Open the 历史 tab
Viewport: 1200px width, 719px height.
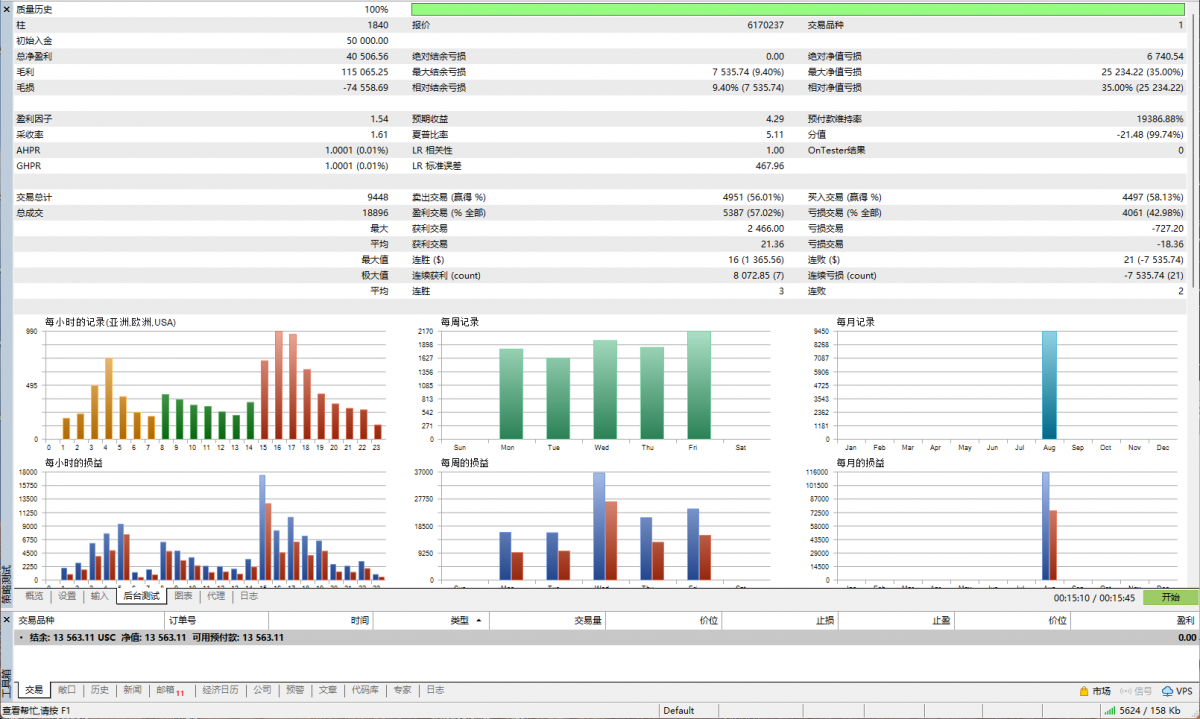pyautogui.click(x=100, y=690)
